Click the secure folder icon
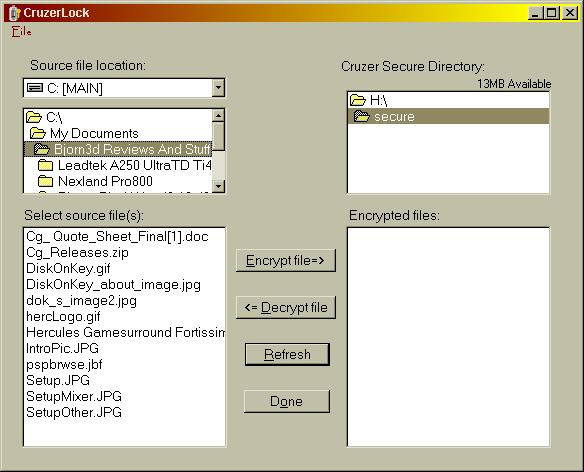This screenshot has width=584, height=472. [362, 116]
